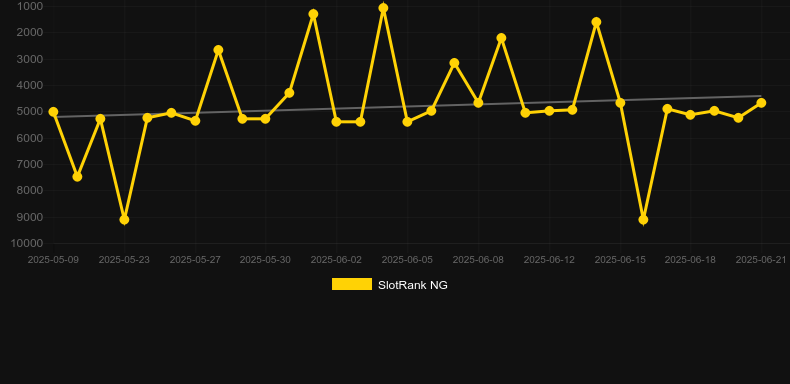Click the 2025-06-08 x-axis label
The image size is (790, 384).
[x=478, y=260]
